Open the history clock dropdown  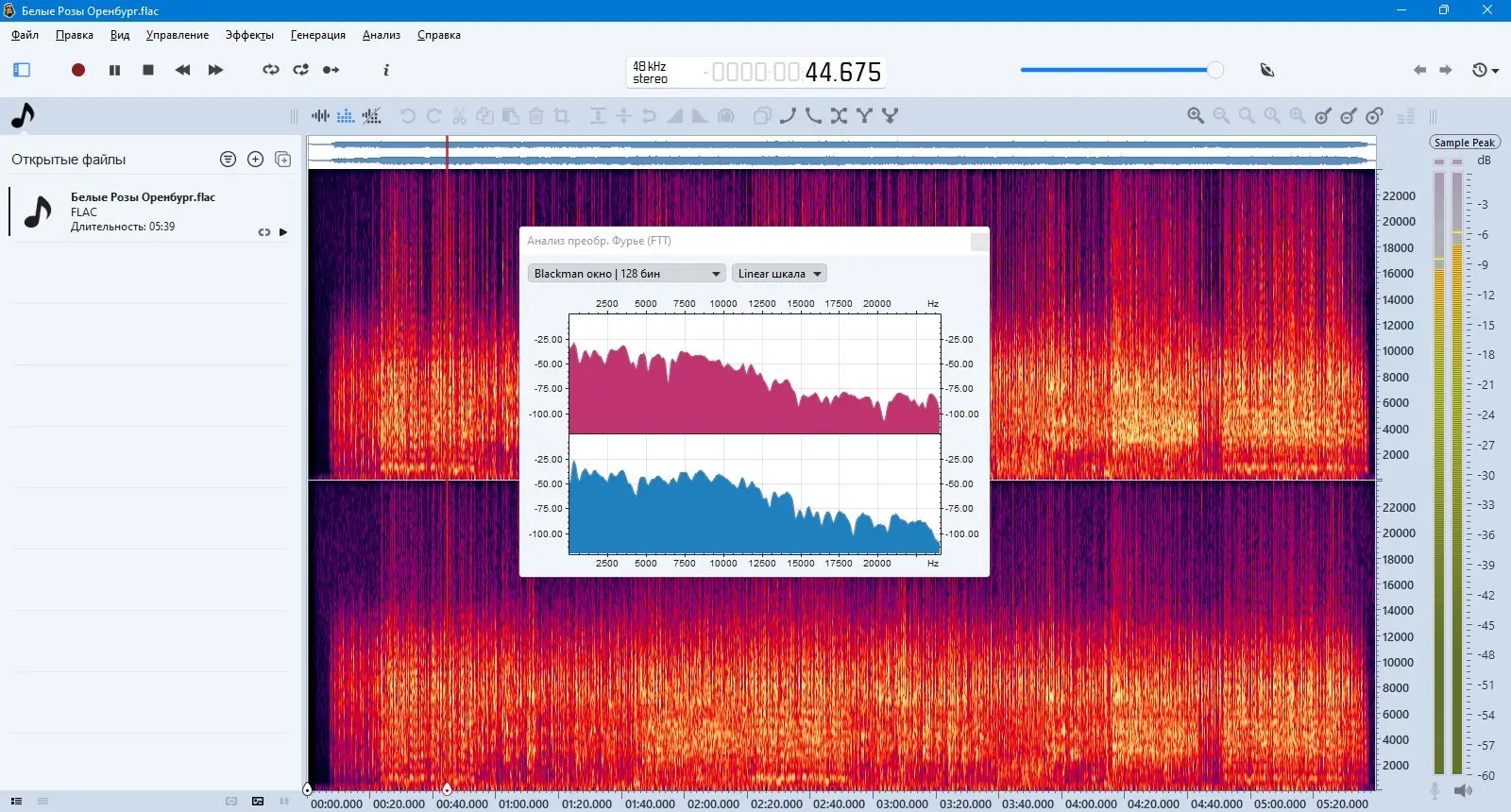click(1485, 70)
